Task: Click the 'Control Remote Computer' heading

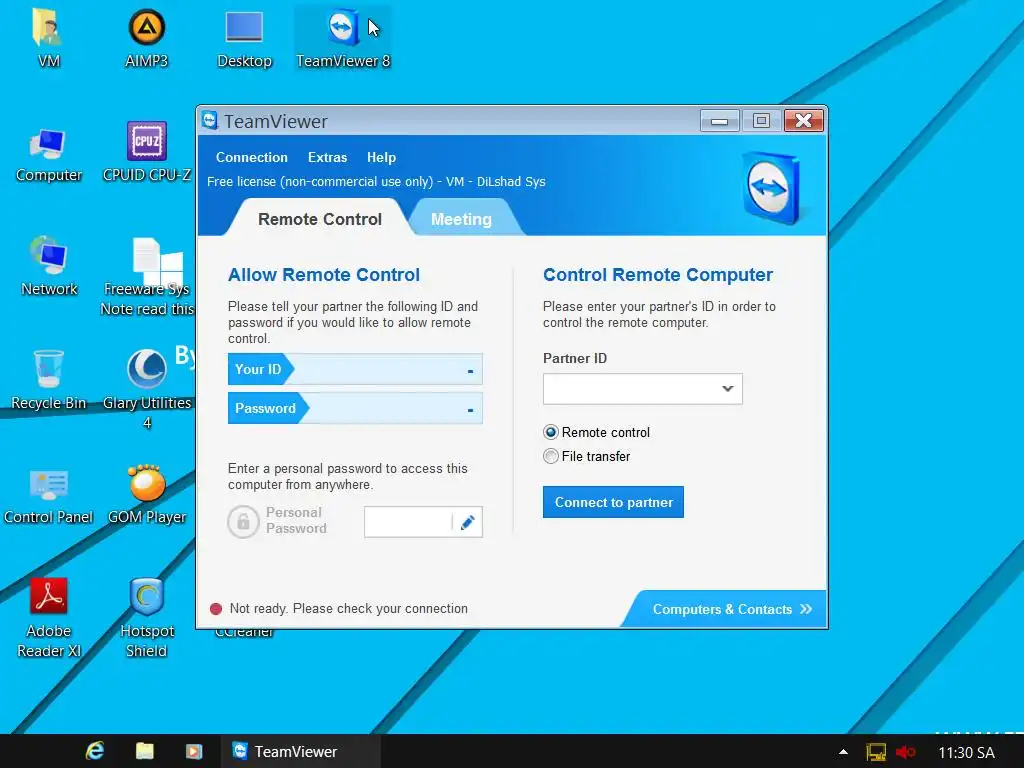Action: click(658, 275)
